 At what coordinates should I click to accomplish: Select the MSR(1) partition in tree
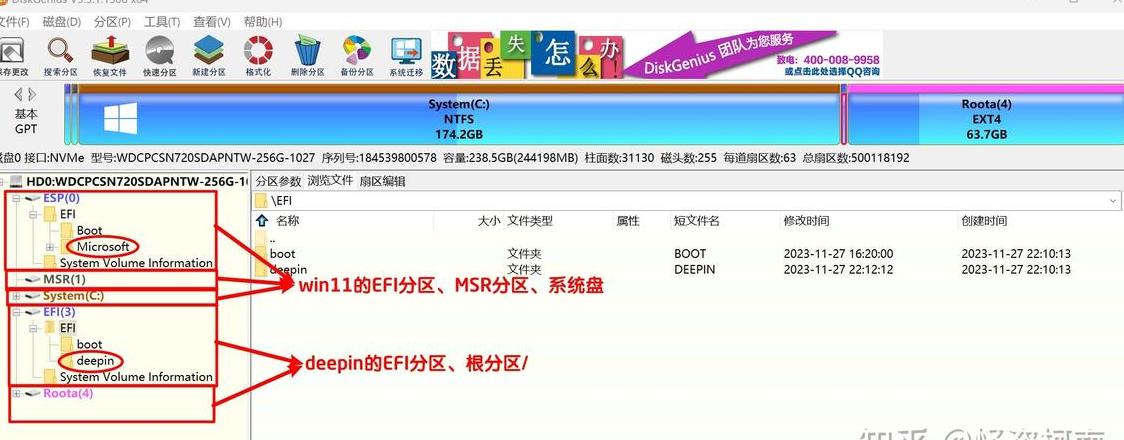[x=64, y=279]
